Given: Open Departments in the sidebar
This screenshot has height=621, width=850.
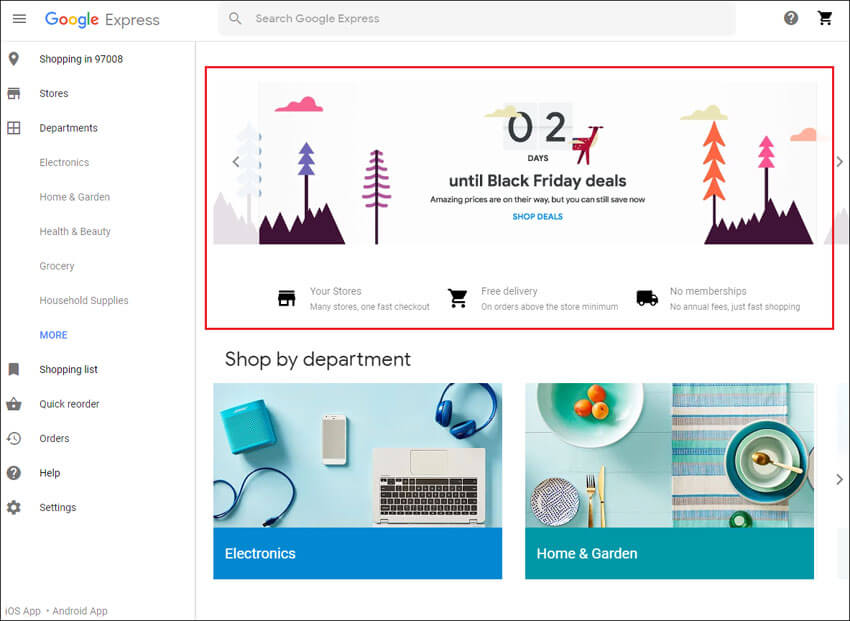Looking at the screenshot, I should pos(68,128).
